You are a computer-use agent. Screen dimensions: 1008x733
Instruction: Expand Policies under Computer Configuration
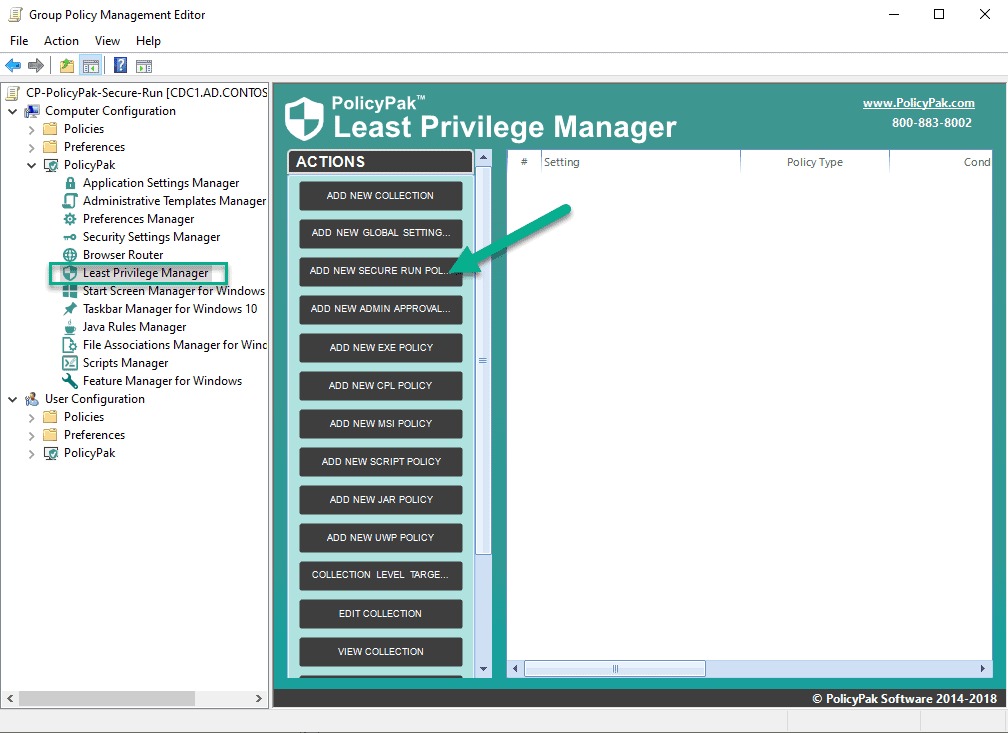coord(32,129)
